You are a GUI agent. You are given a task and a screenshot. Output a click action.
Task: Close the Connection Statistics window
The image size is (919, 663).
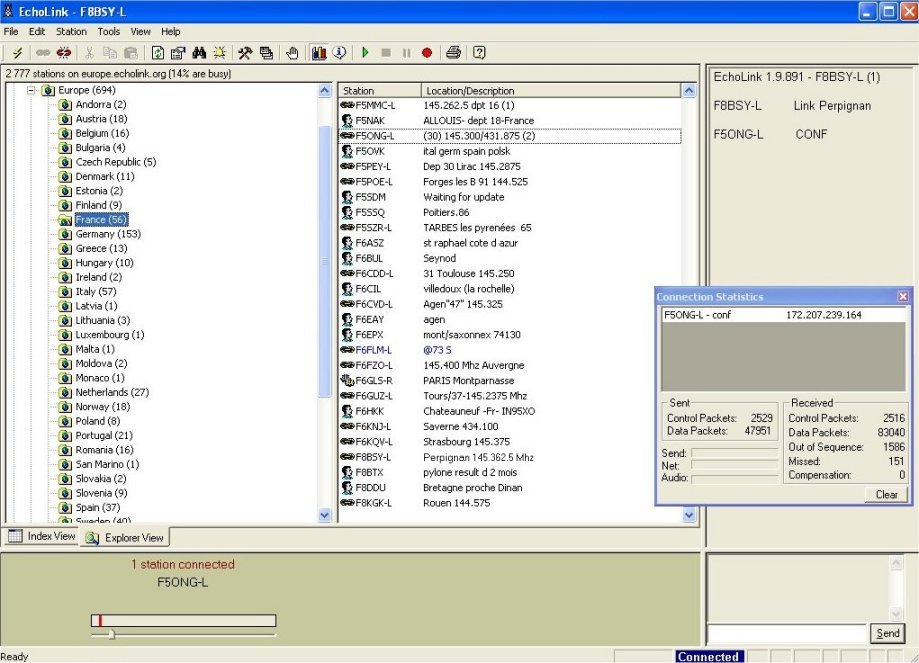903,297
